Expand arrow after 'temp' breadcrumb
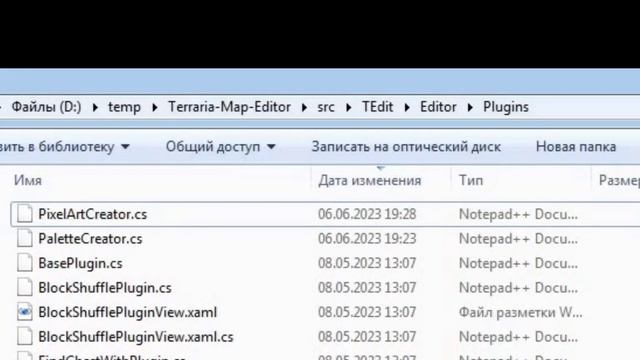This screenshot has height=360, width=640. 155,107
